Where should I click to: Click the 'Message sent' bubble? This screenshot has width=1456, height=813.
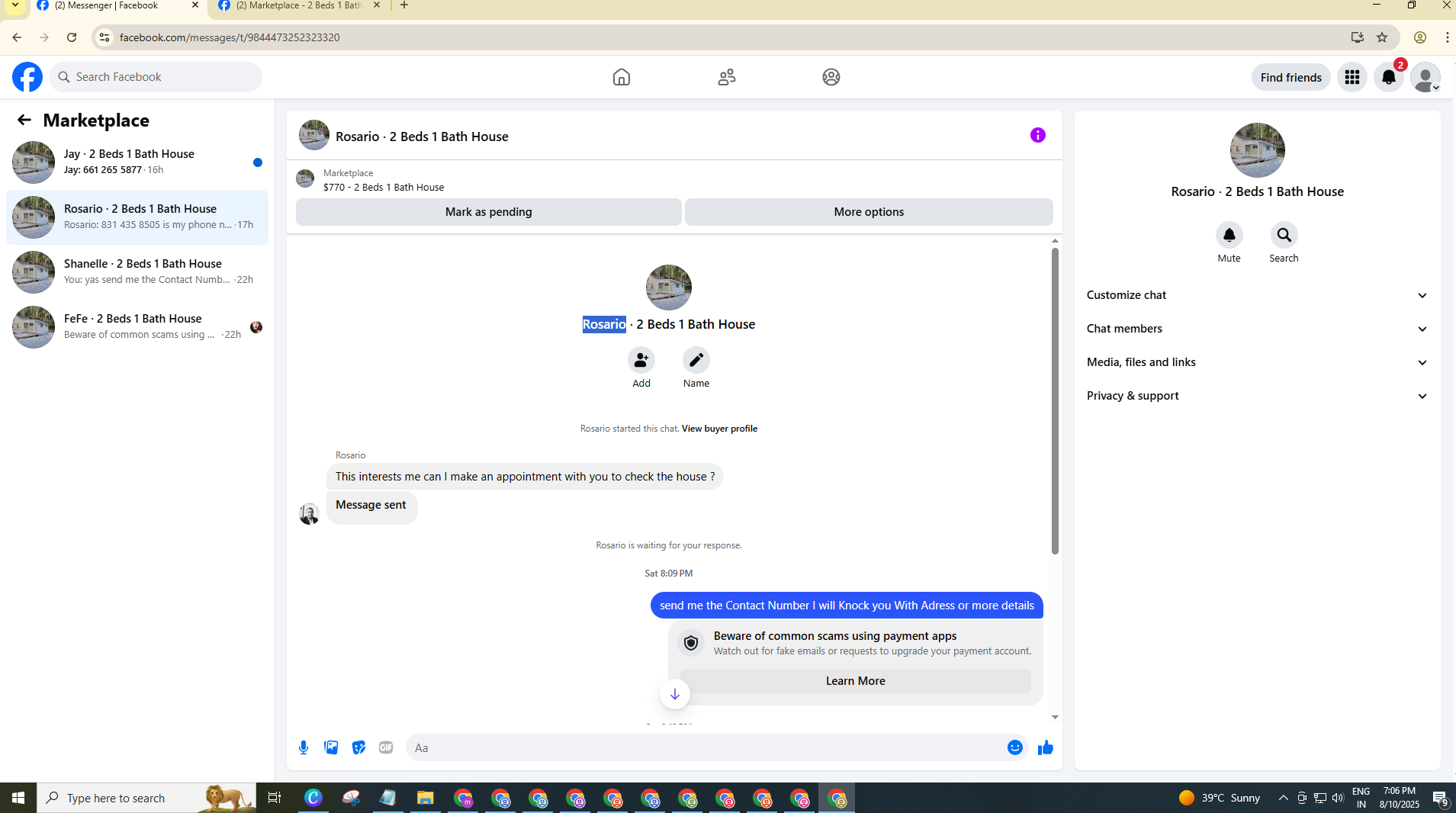371,506
